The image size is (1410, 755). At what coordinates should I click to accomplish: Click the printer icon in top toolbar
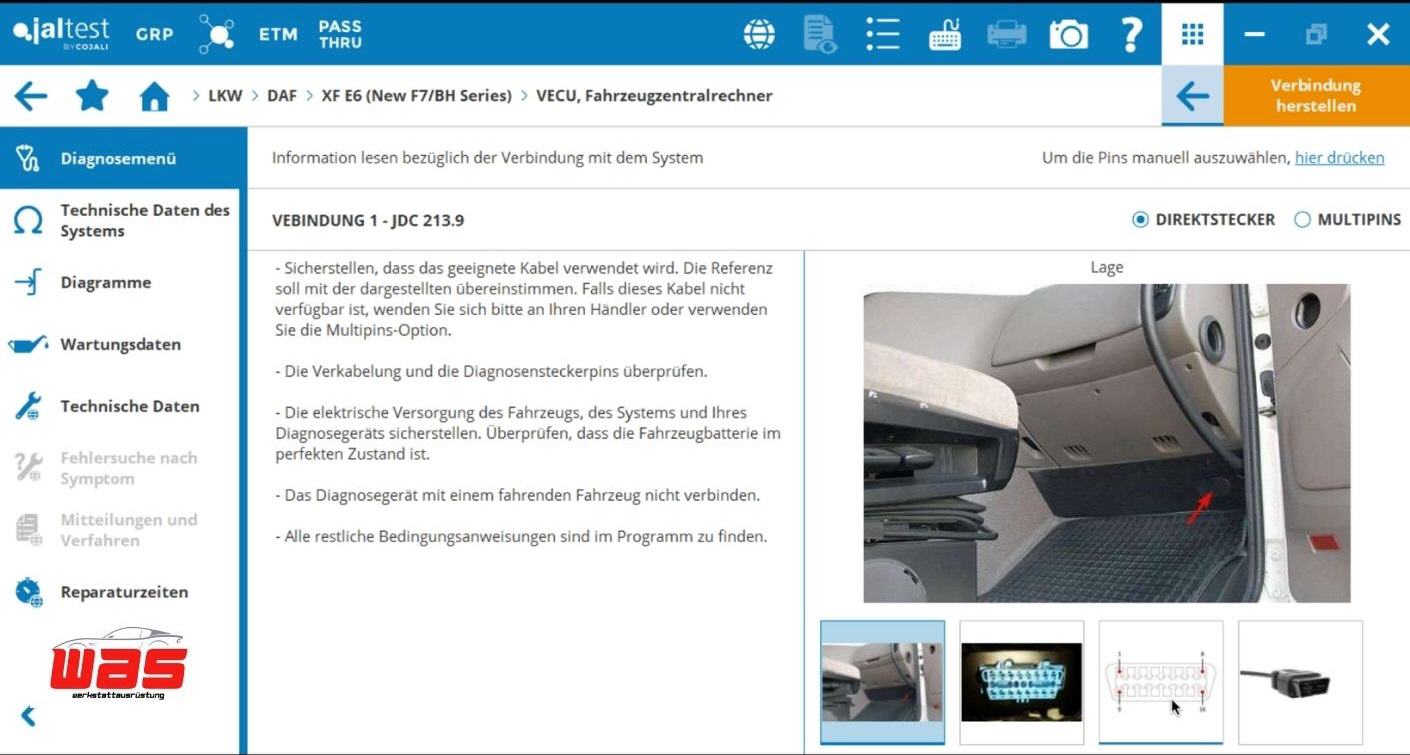(x=1006, y=35)
